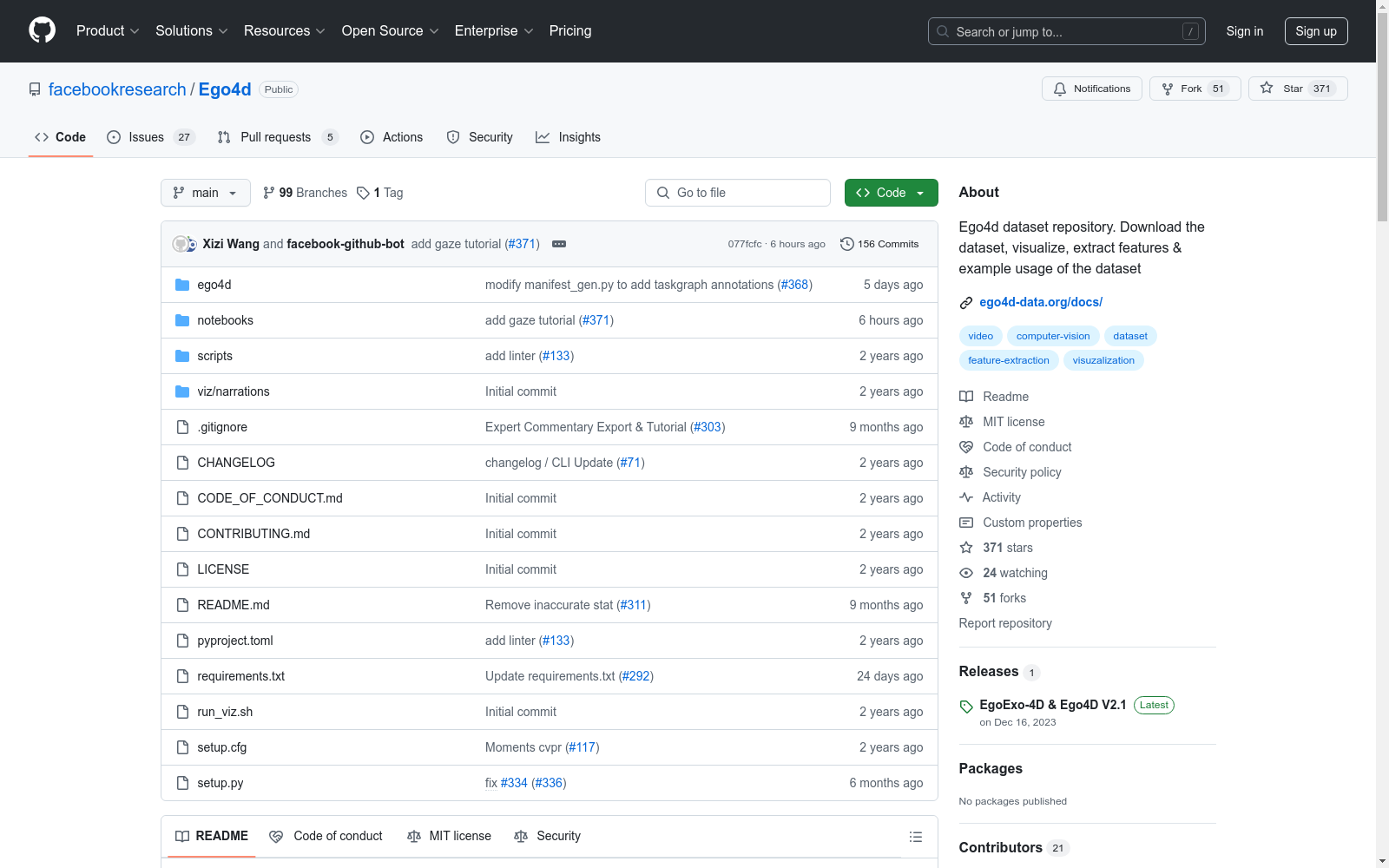Click Report repository link

[x=1005, y=623]
